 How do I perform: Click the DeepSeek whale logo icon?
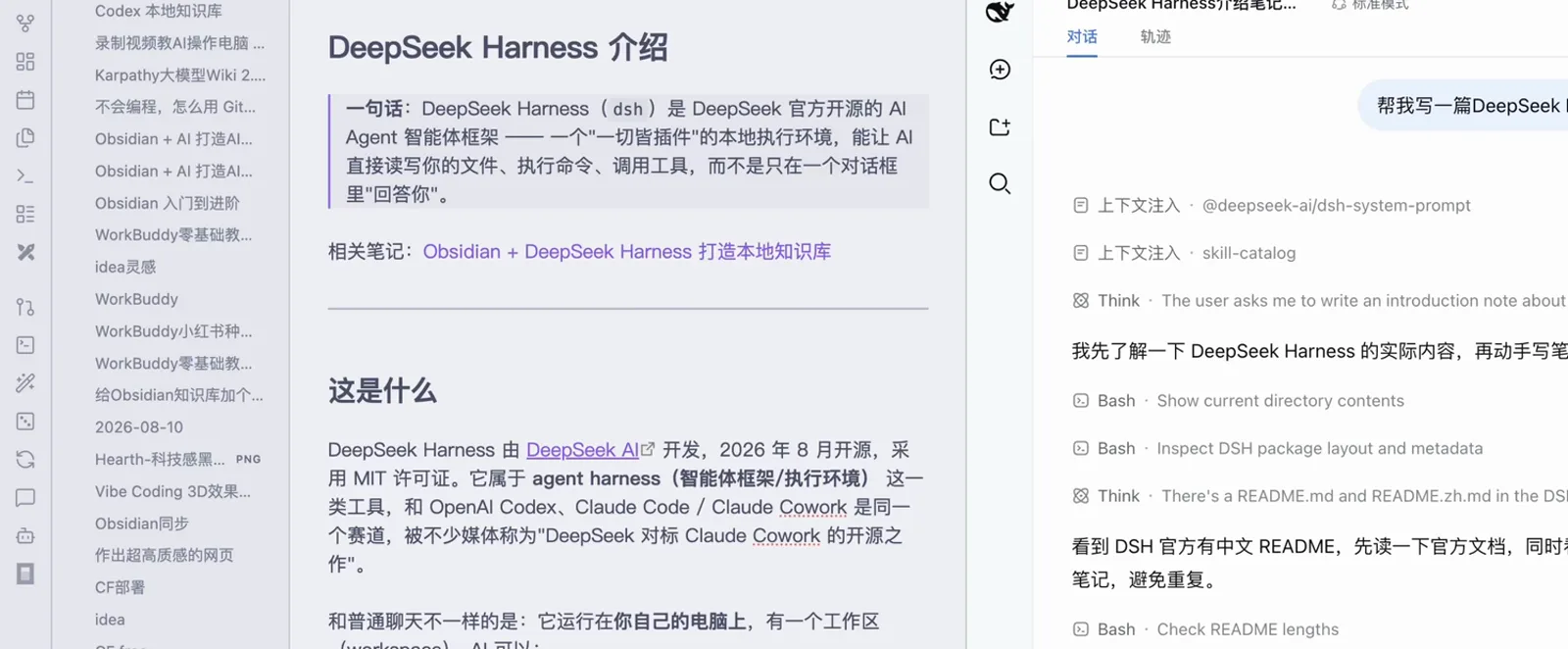click(999, 11)
